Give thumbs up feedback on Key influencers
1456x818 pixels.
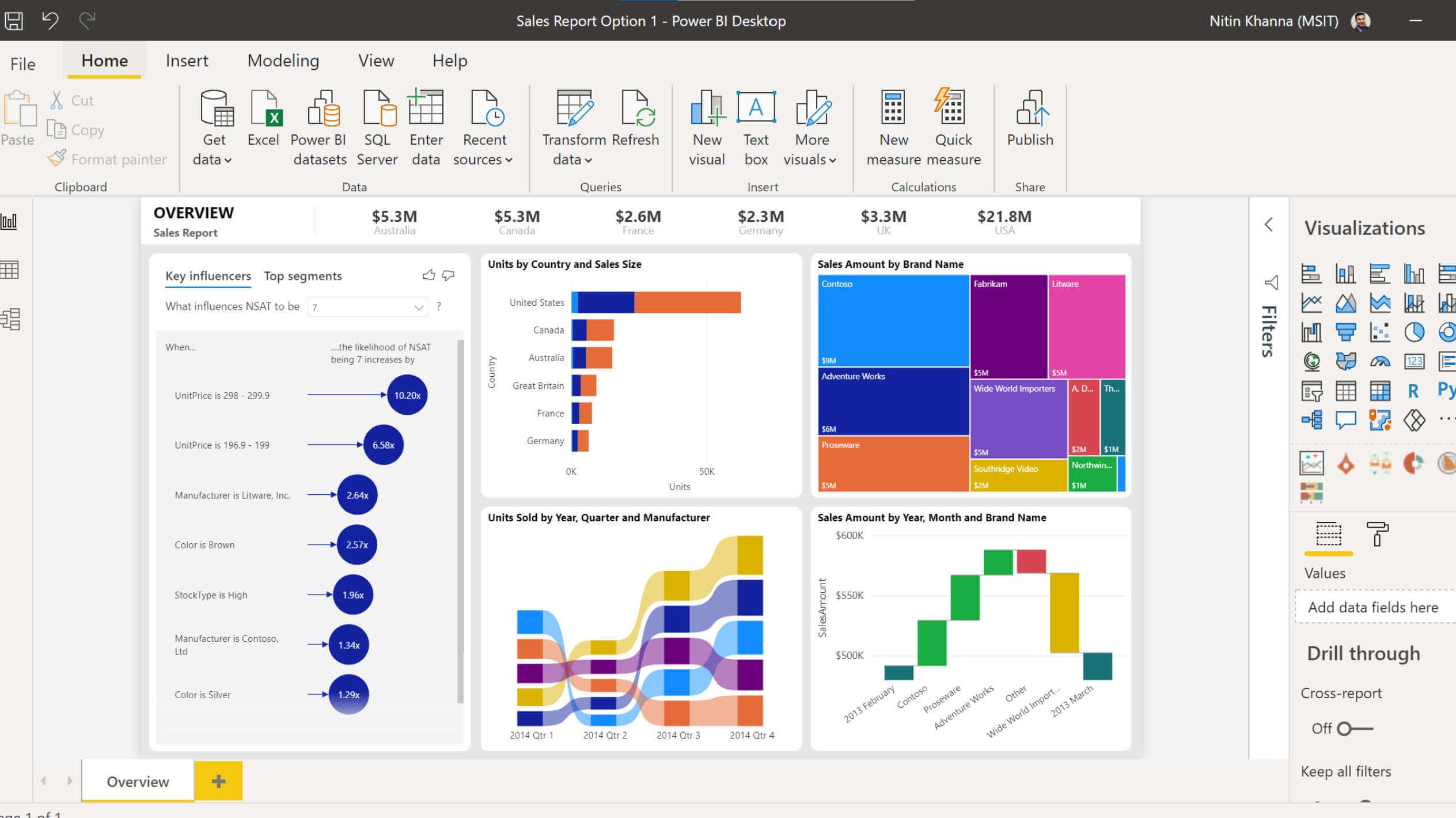[x=429, y=275]
